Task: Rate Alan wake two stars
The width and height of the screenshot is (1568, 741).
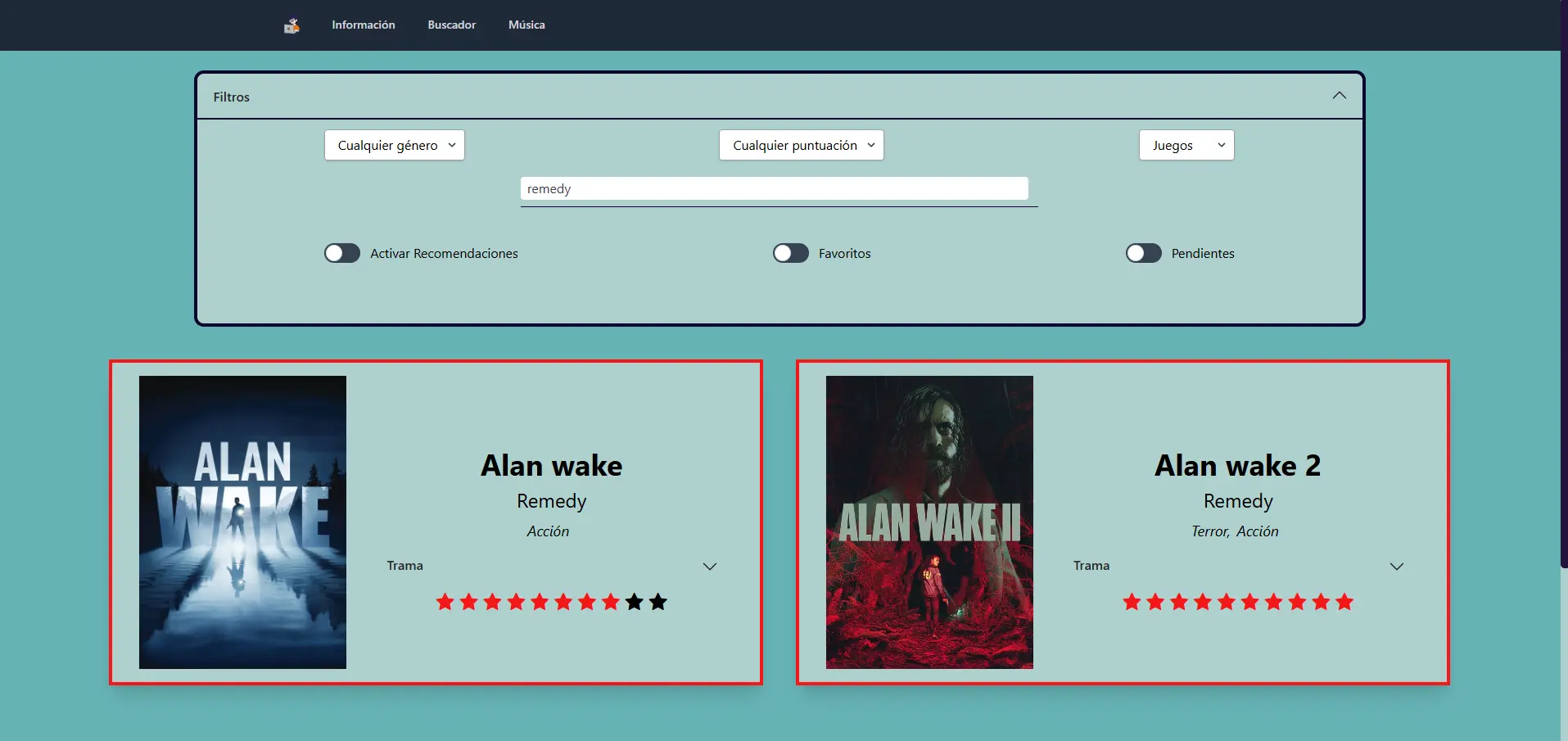Action: click(468, 603)
